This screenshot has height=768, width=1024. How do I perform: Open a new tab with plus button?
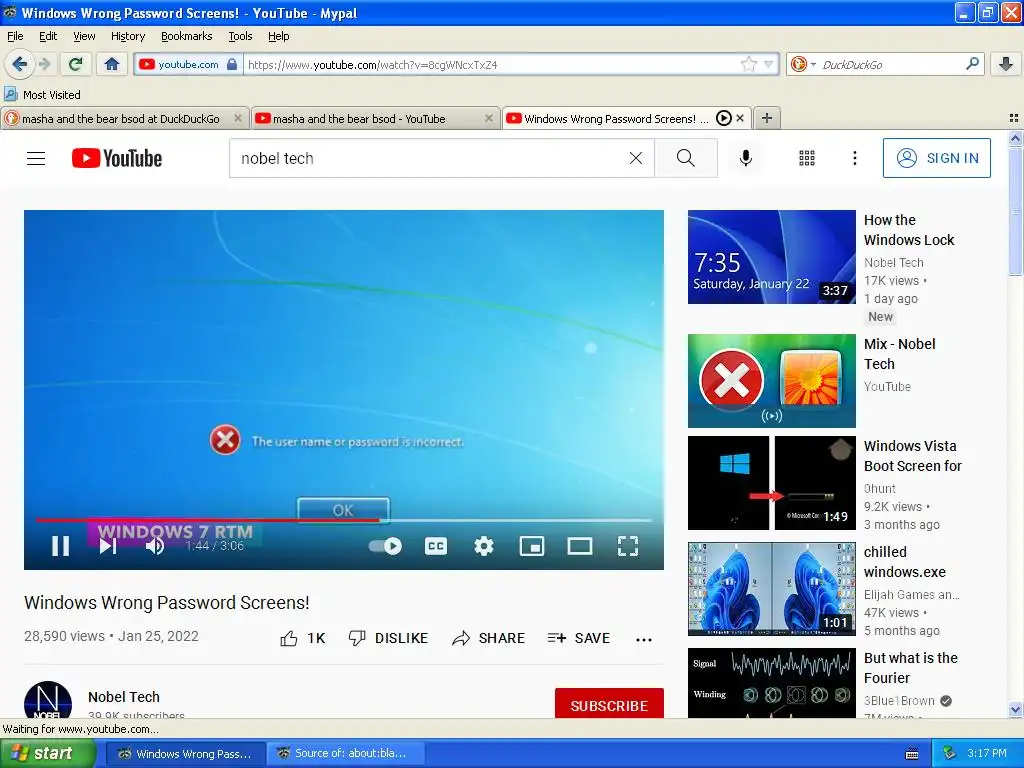[x=767, y=118]
